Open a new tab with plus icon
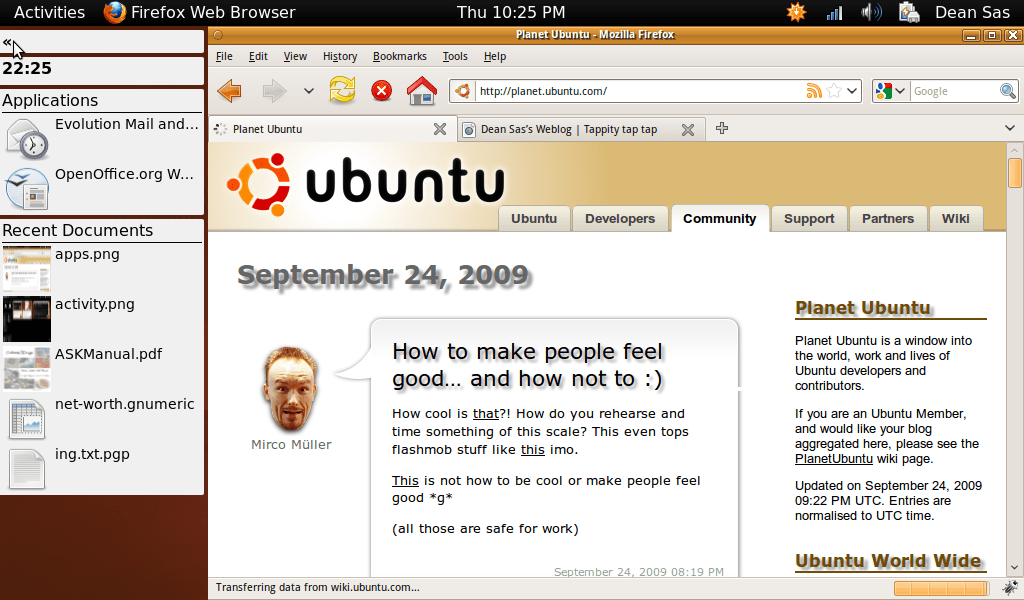Screen dimensions: 1024x600 click(721, 128)
